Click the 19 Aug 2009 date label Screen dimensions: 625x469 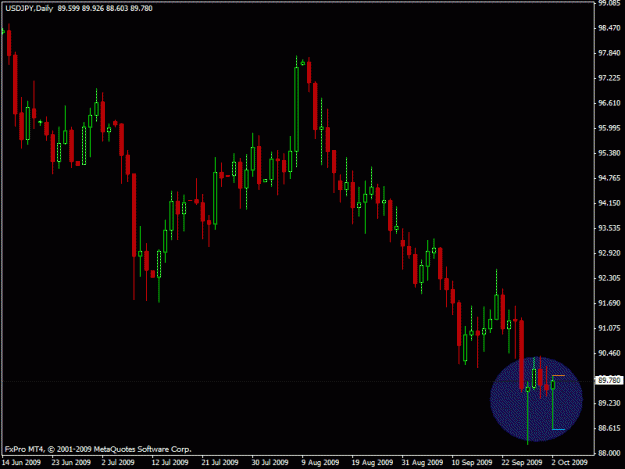(x=372, y=462)
